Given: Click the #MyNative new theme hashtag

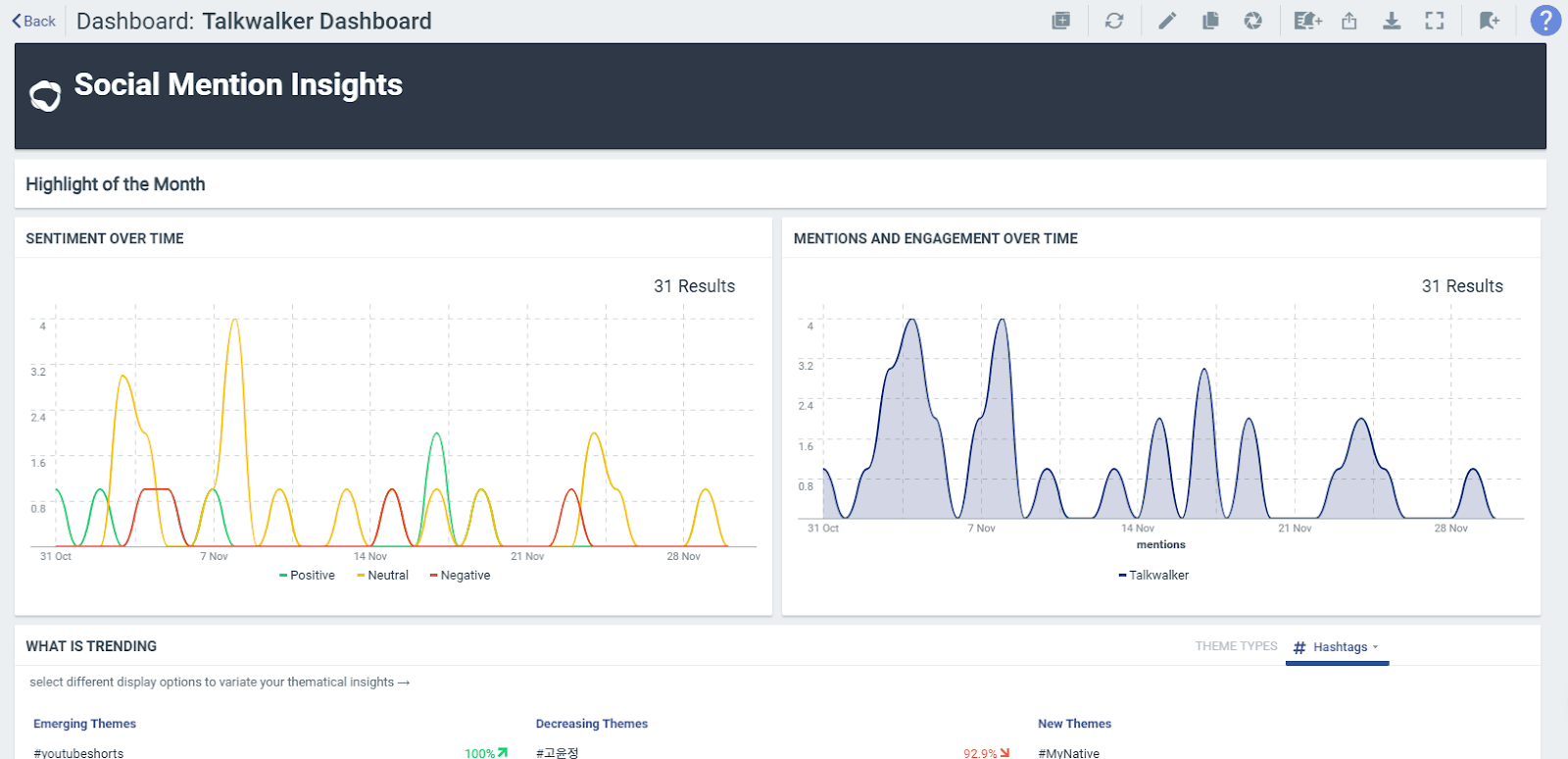Looking at the screenshot, I should point(1068,752).
